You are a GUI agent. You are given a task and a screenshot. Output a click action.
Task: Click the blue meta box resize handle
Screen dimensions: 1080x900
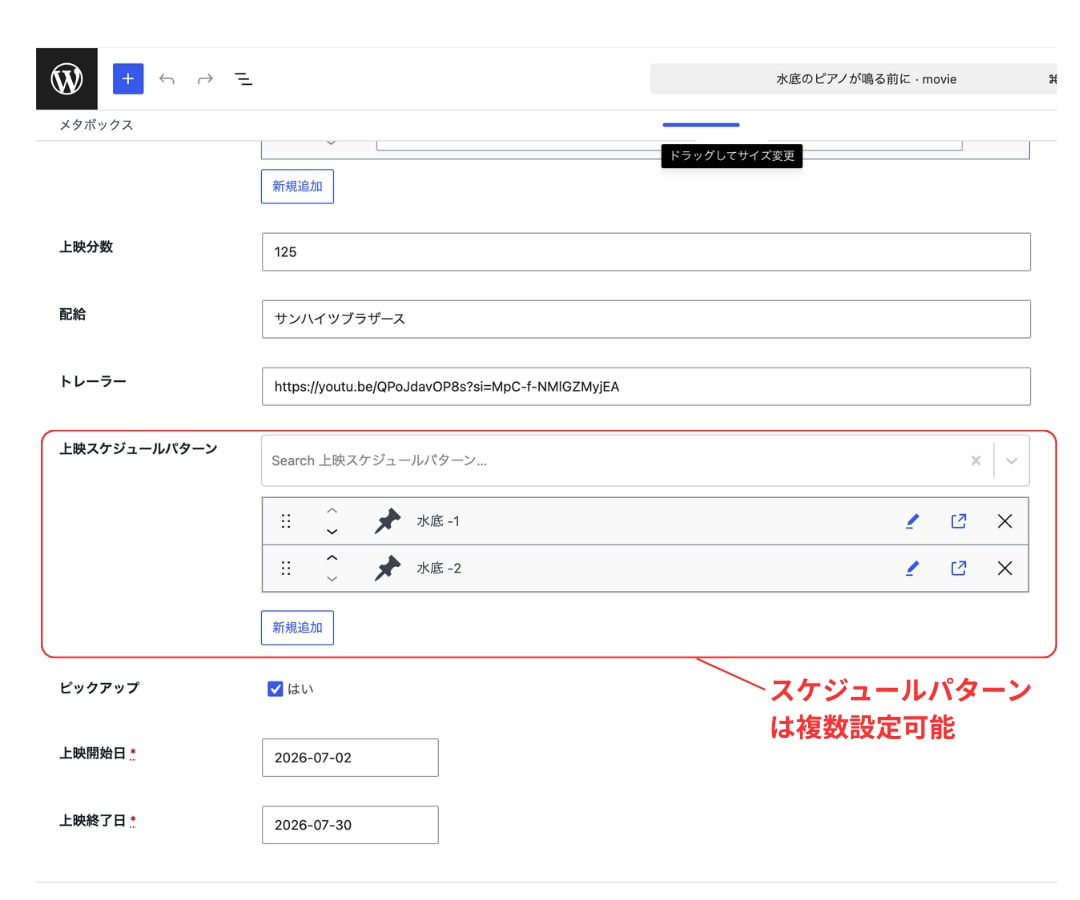(x=701, y=125)
